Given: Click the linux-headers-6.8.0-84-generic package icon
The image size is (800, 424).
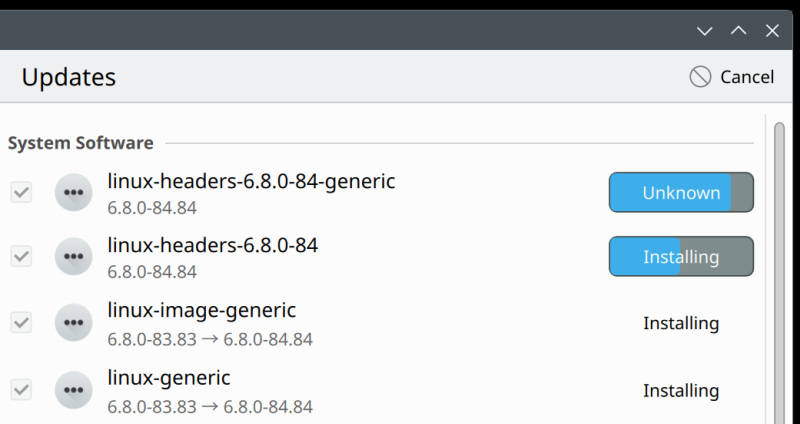Looking at the screenshot, I should point(73,192).
